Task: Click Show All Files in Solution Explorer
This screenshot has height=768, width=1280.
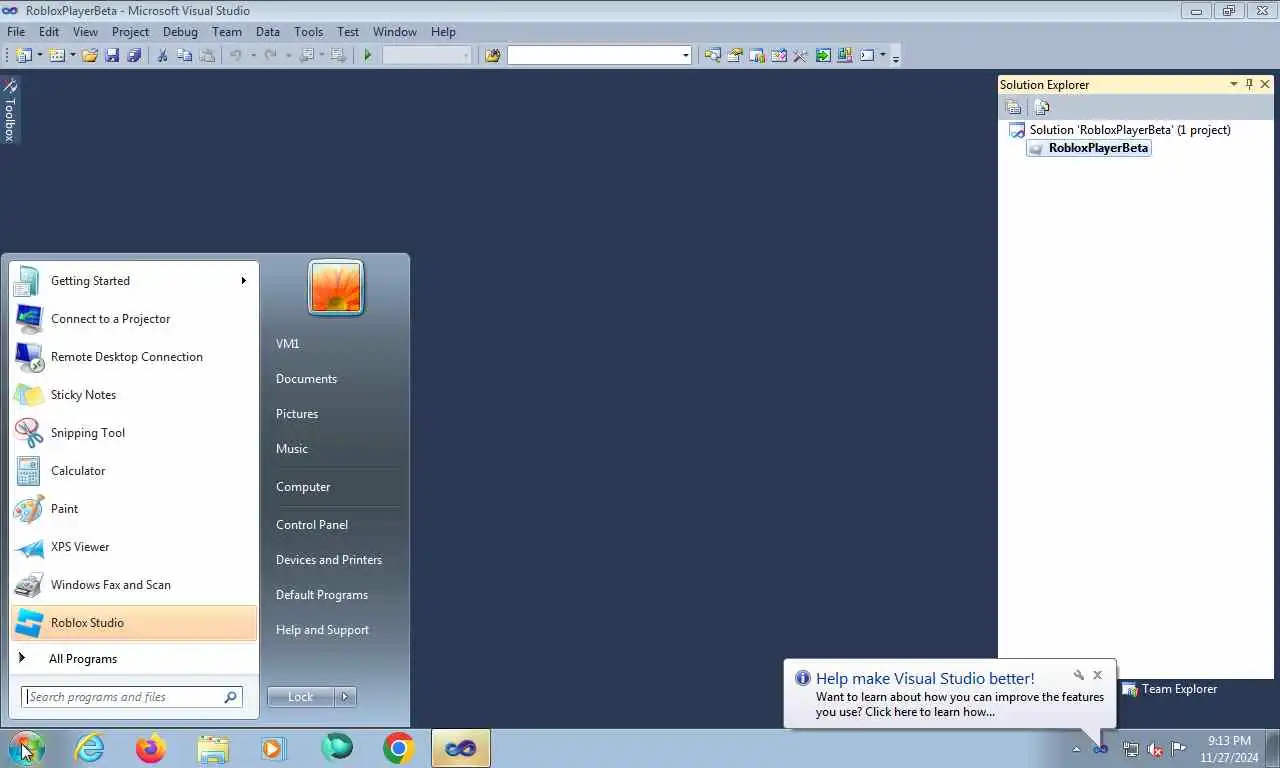Action: (1042, 108)
